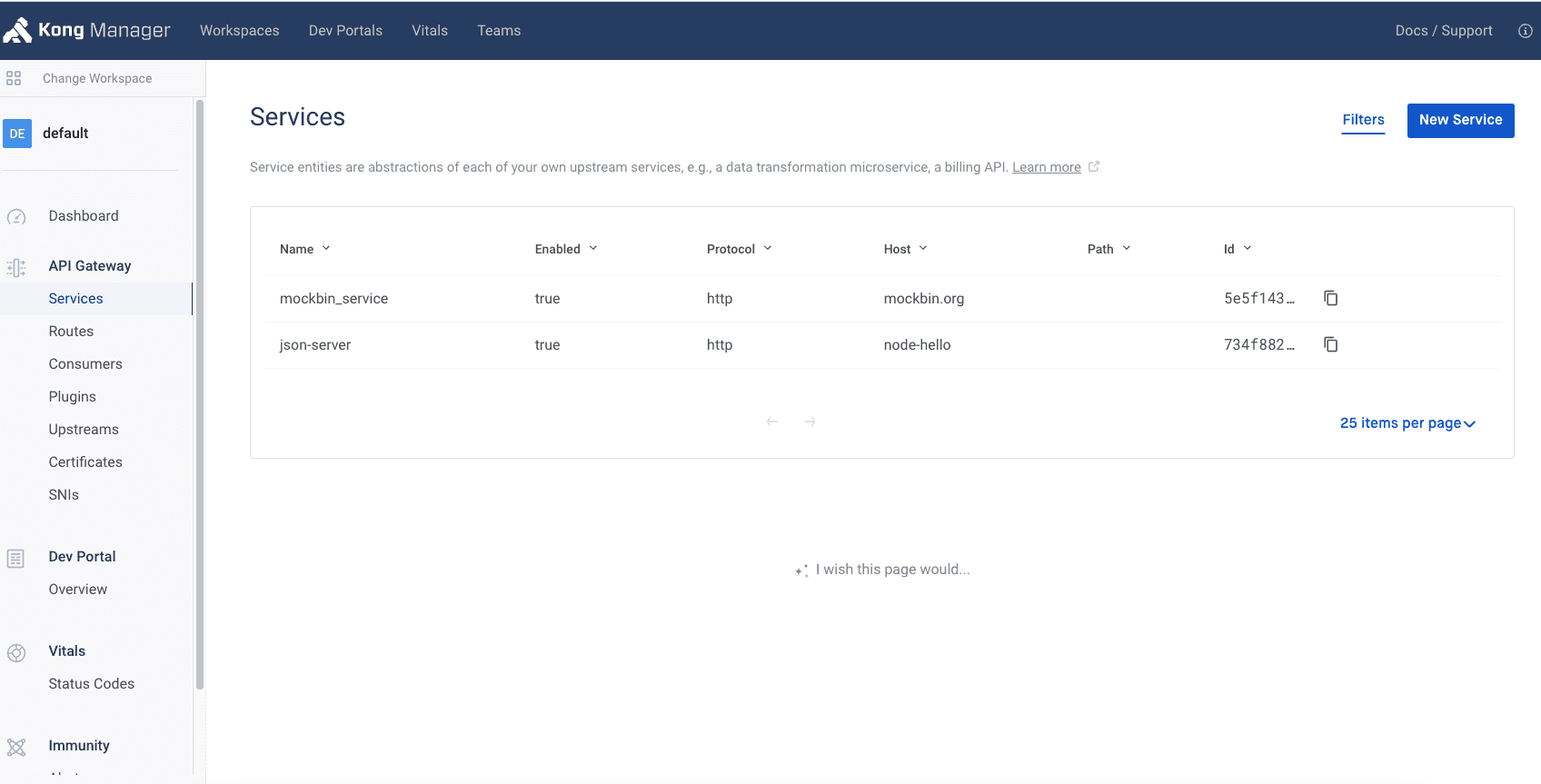Open Dev Portal Overview in sidebar

click(78, 590)
